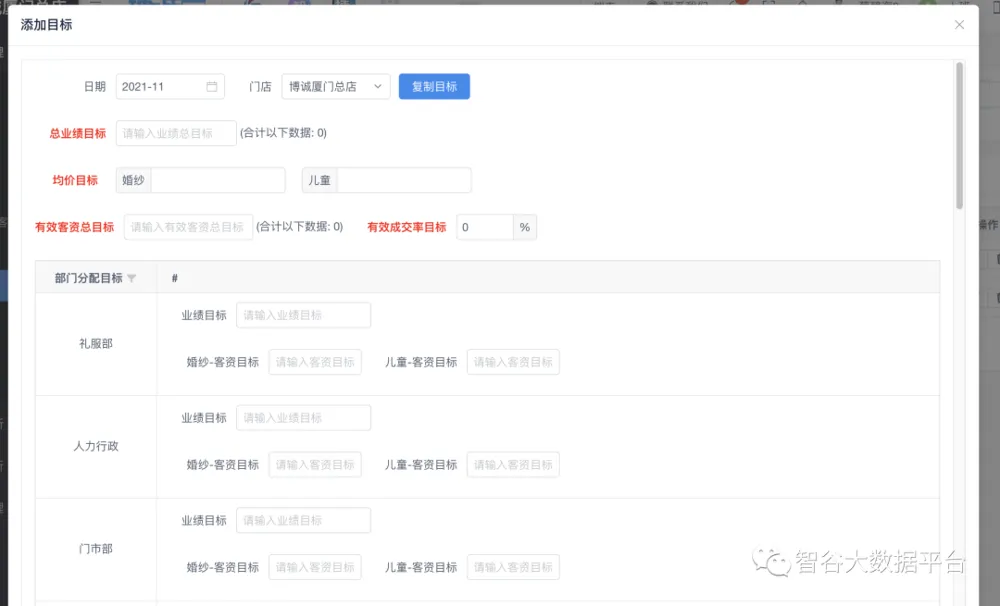Click 礼服部 业绩目标 input field
Screen dimensions: 1000x606
pyautogui.click(x=303, y=315)
